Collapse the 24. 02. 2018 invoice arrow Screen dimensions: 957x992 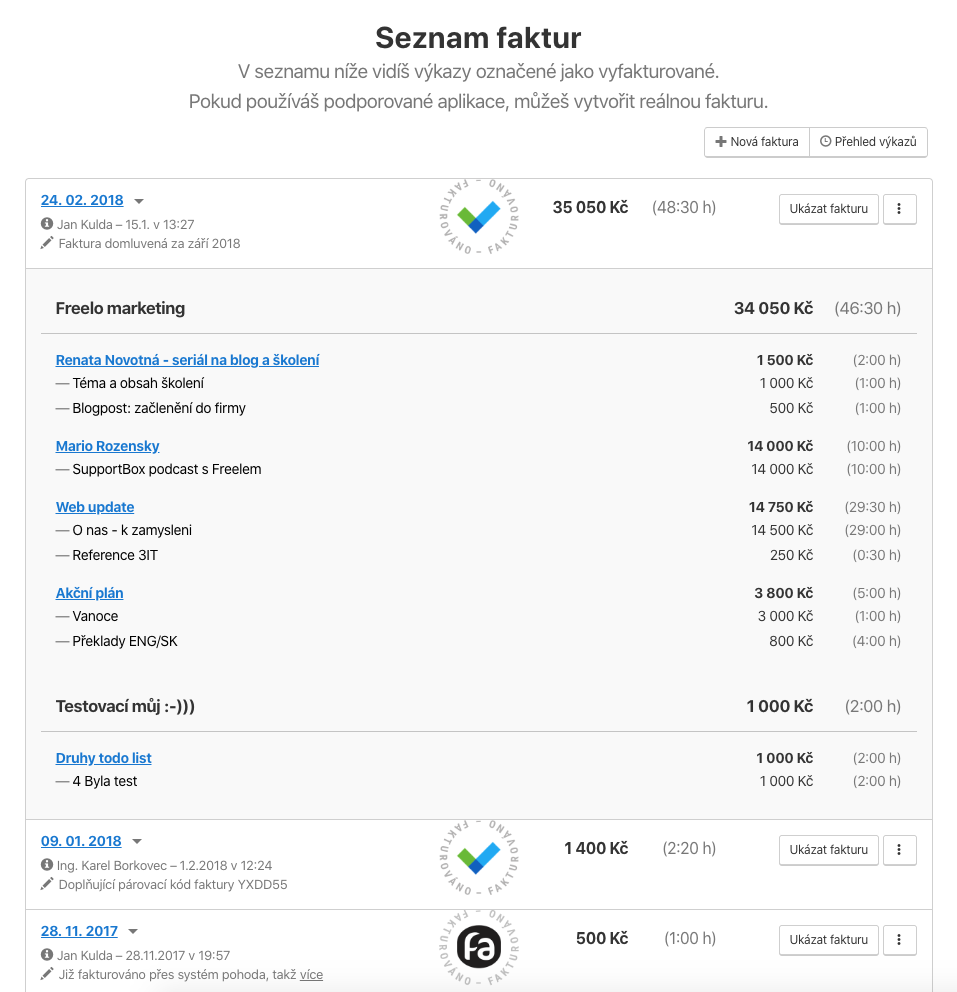[139, 201]
